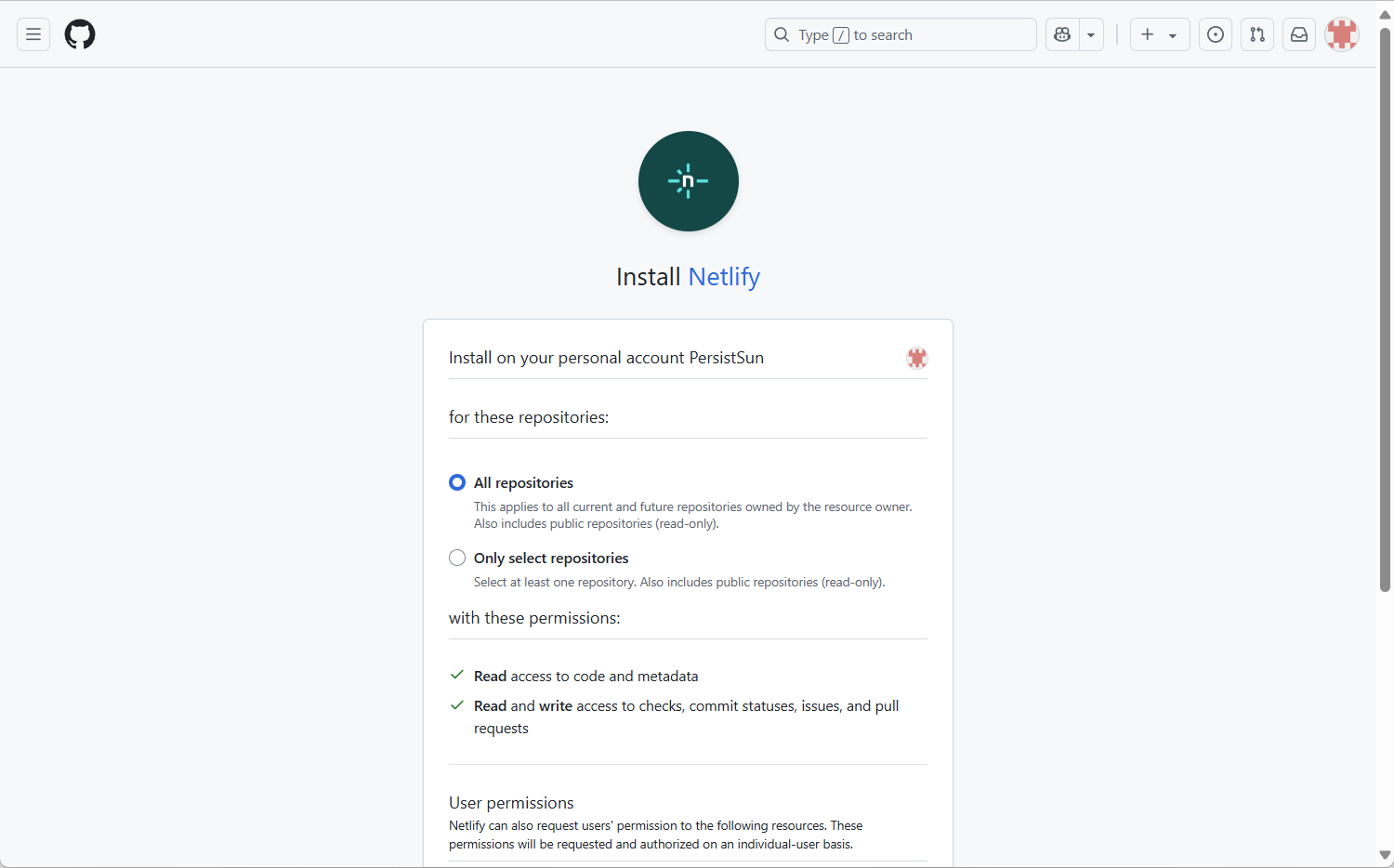Focus the 'Type / to search' field
1394x868 pixels.
click(901, 34)
